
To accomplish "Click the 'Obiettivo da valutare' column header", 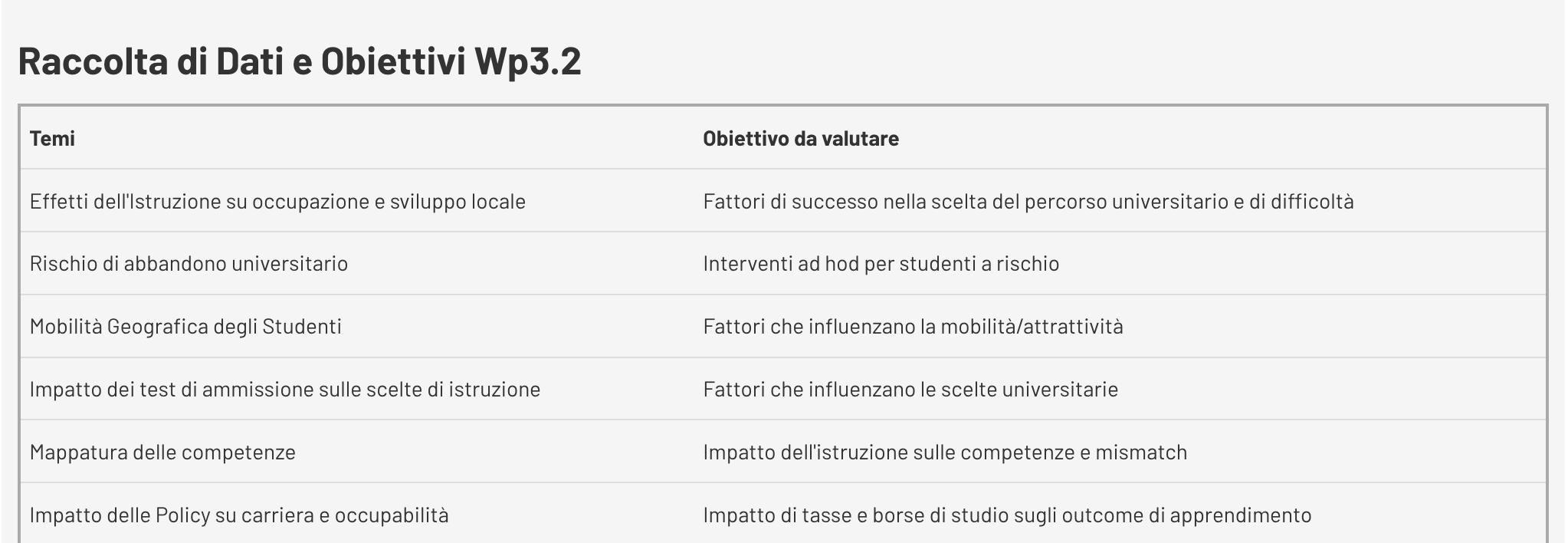I will coord(801,139).
